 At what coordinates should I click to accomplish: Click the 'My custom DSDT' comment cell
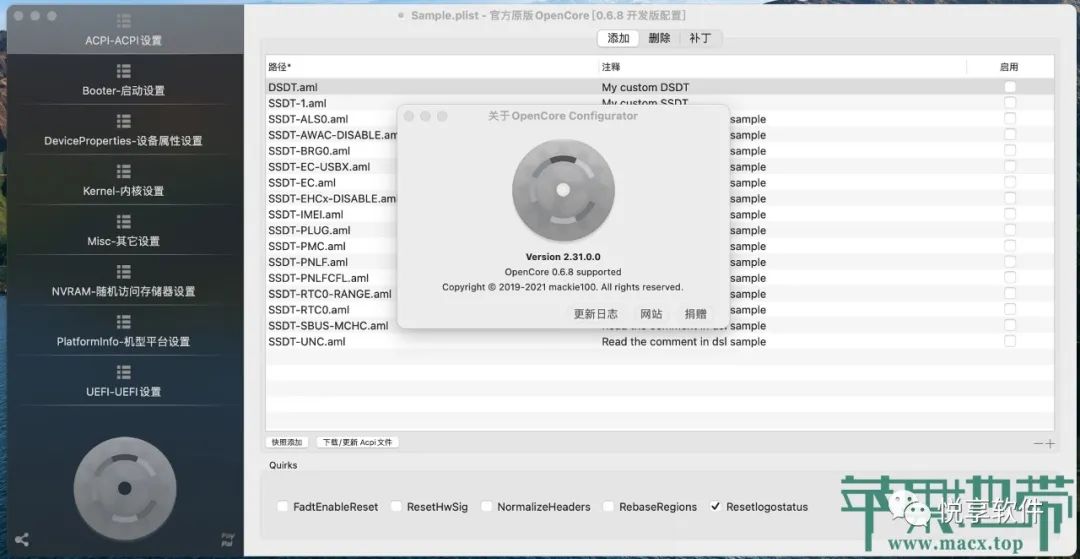pyautogui.click(x=645, y=87)
